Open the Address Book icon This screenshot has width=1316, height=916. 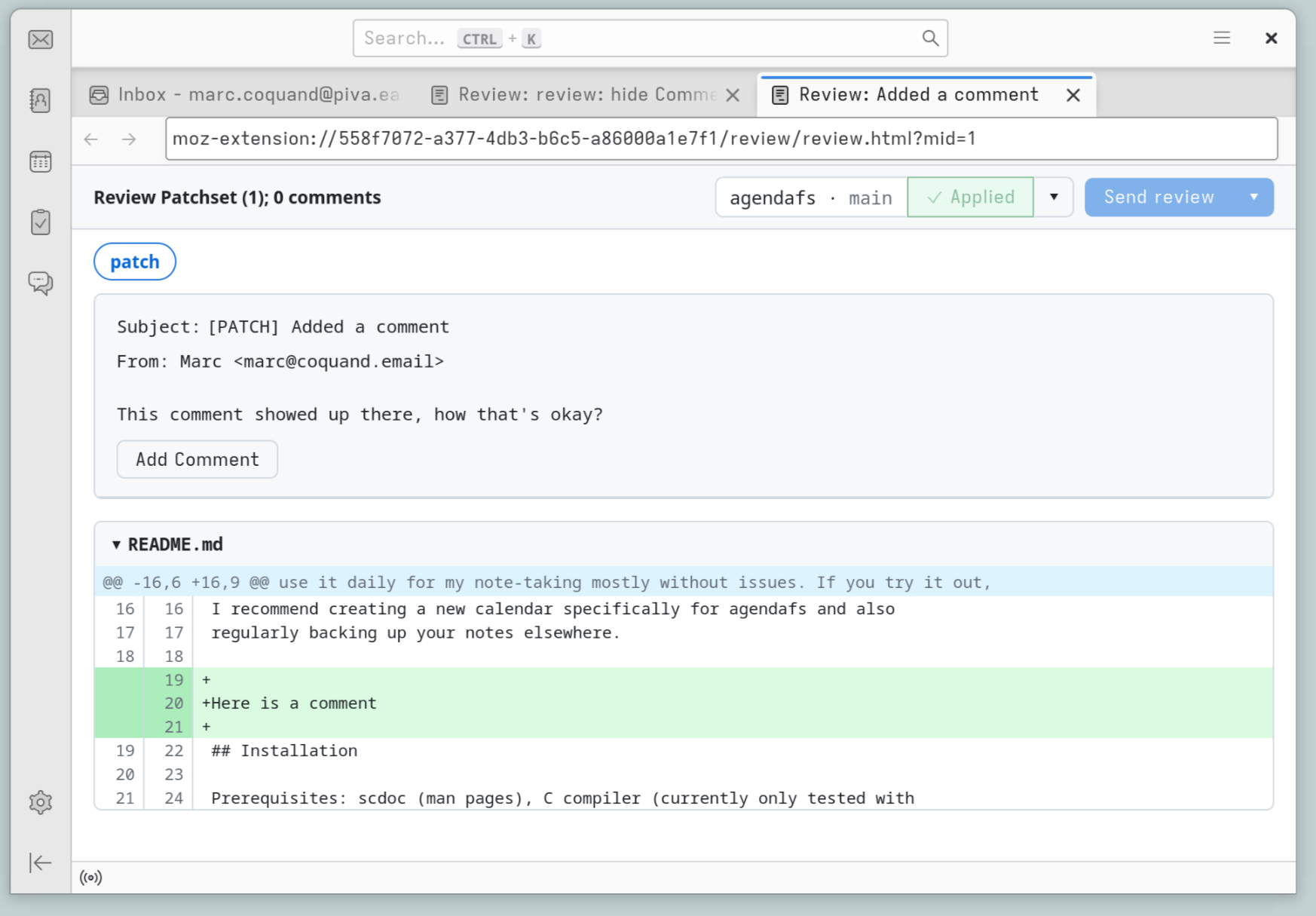tap(41, 100)
